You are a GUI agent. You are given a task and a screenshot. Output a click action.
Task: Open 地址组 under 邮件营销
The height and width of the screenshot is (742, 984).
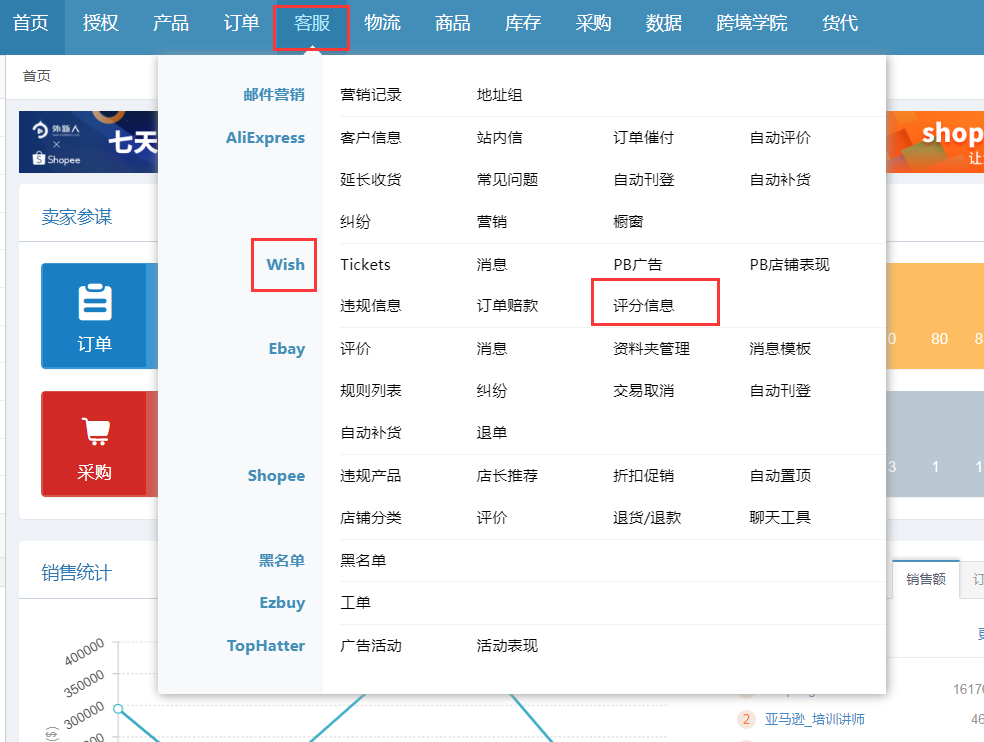pyautogui.click(x=499, y=95)
